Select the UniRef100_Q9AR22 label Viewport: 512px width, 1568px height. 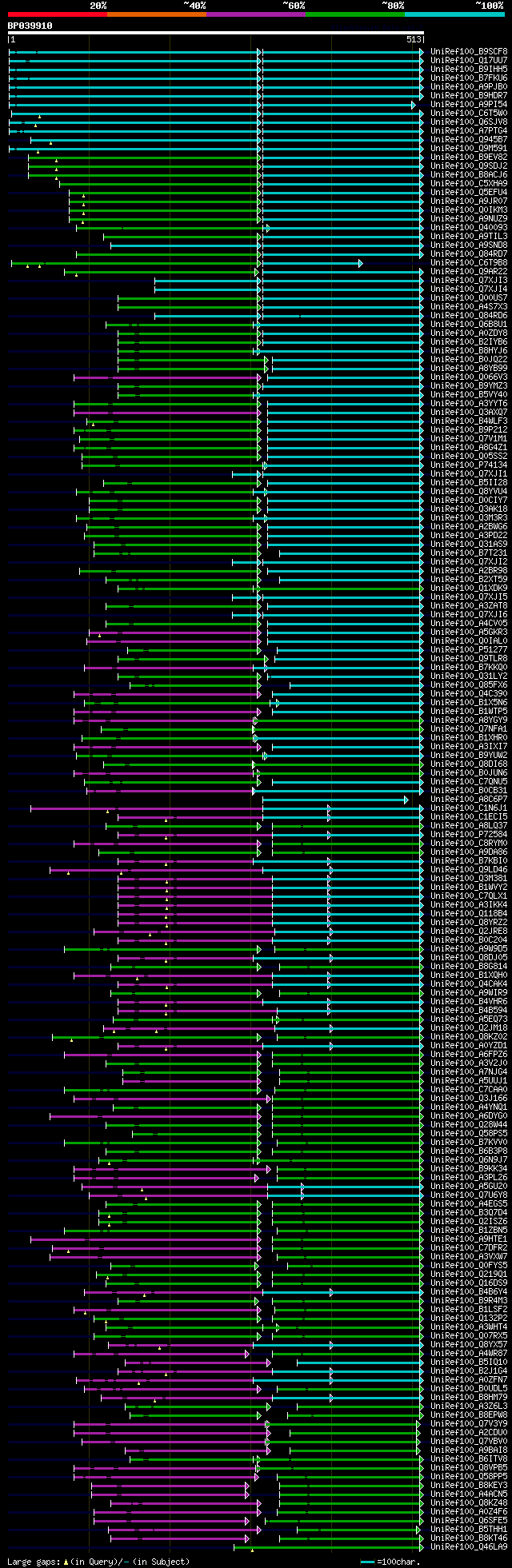point(469,271)
